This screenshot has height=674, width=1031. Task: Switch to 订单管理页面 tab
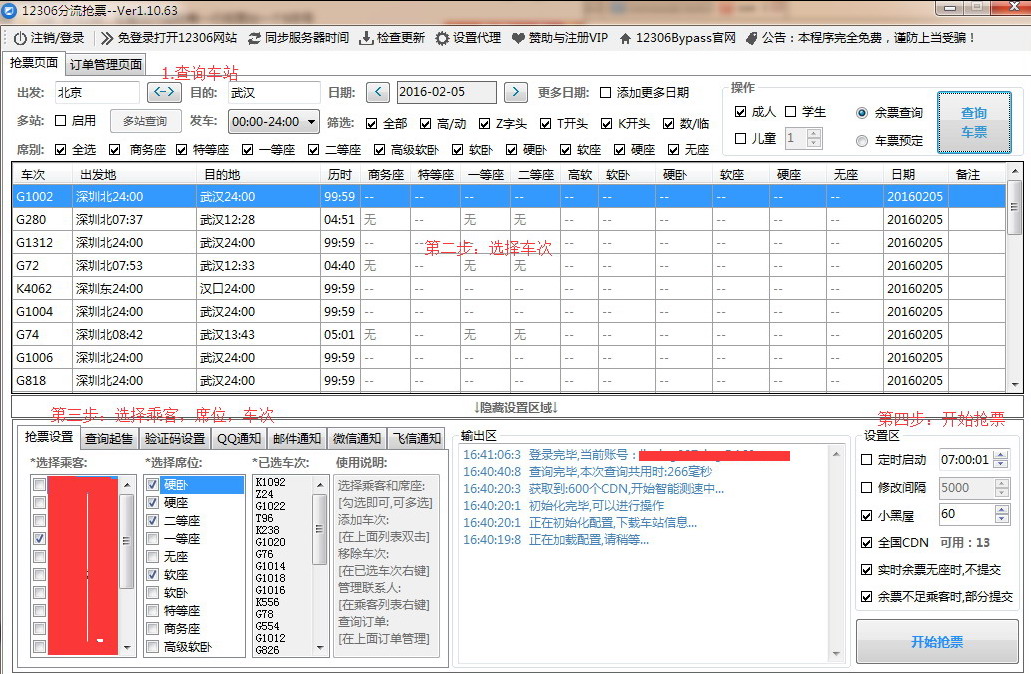[x=106, y=64]
